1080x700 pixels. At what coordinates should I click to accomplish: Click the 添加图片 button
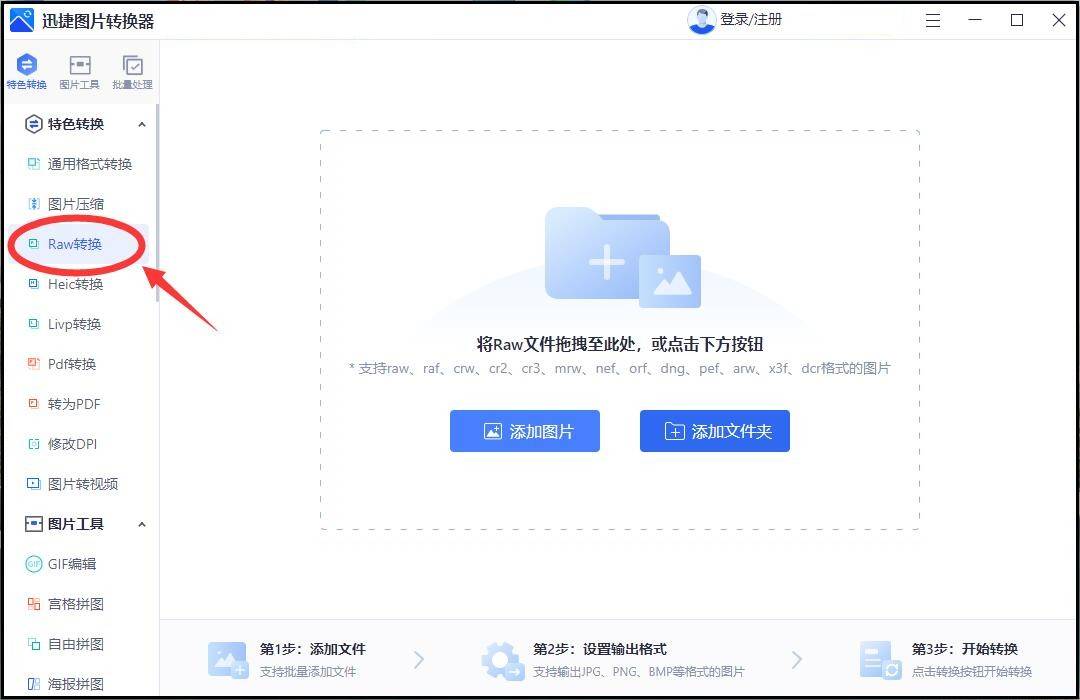524,431
